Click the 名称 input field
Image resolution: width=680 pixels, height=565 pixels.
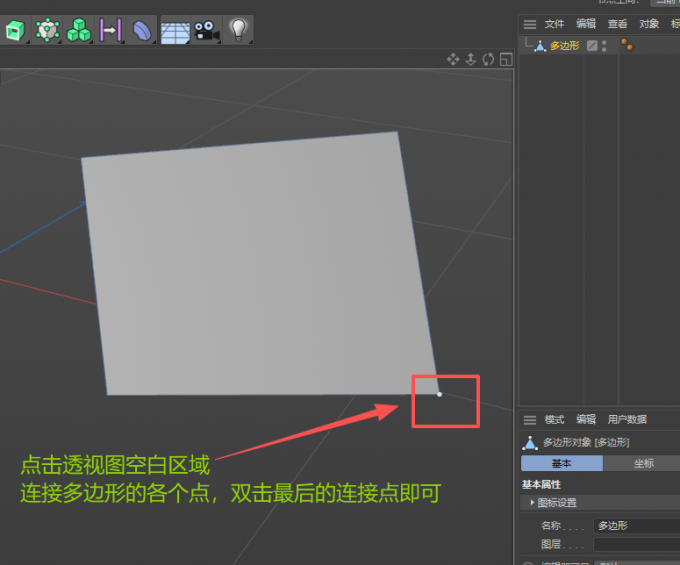636,525
